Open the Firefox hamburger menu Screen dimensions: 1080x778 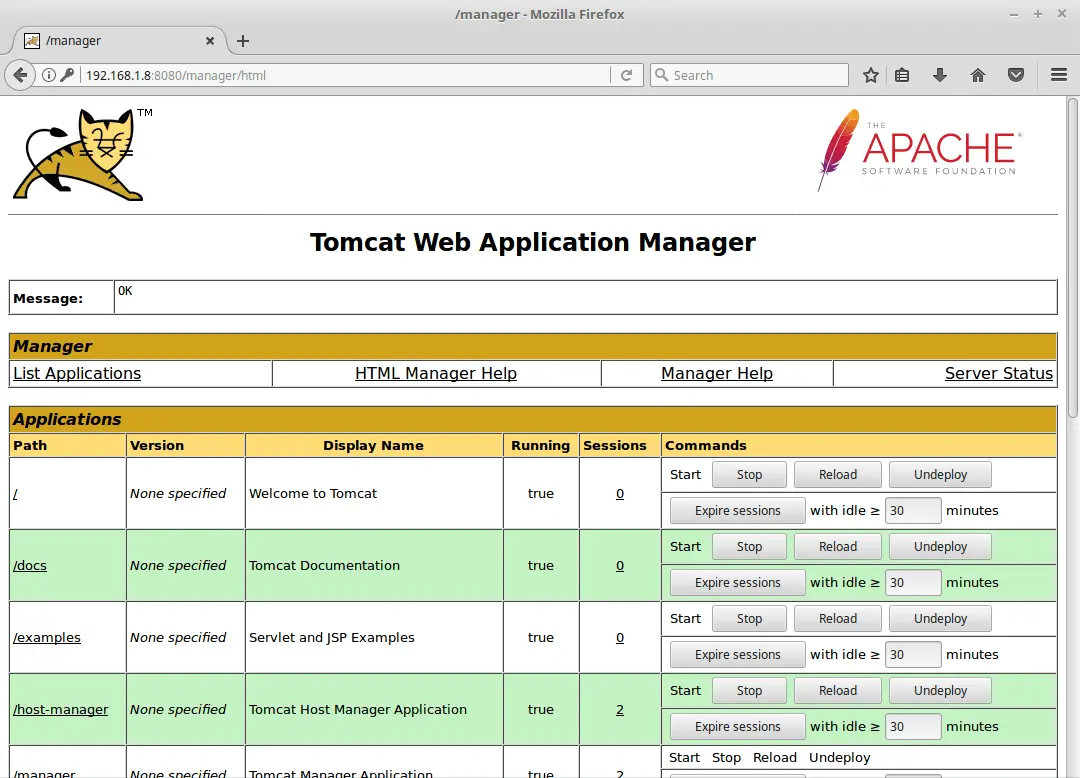(x=1059, y=75)
